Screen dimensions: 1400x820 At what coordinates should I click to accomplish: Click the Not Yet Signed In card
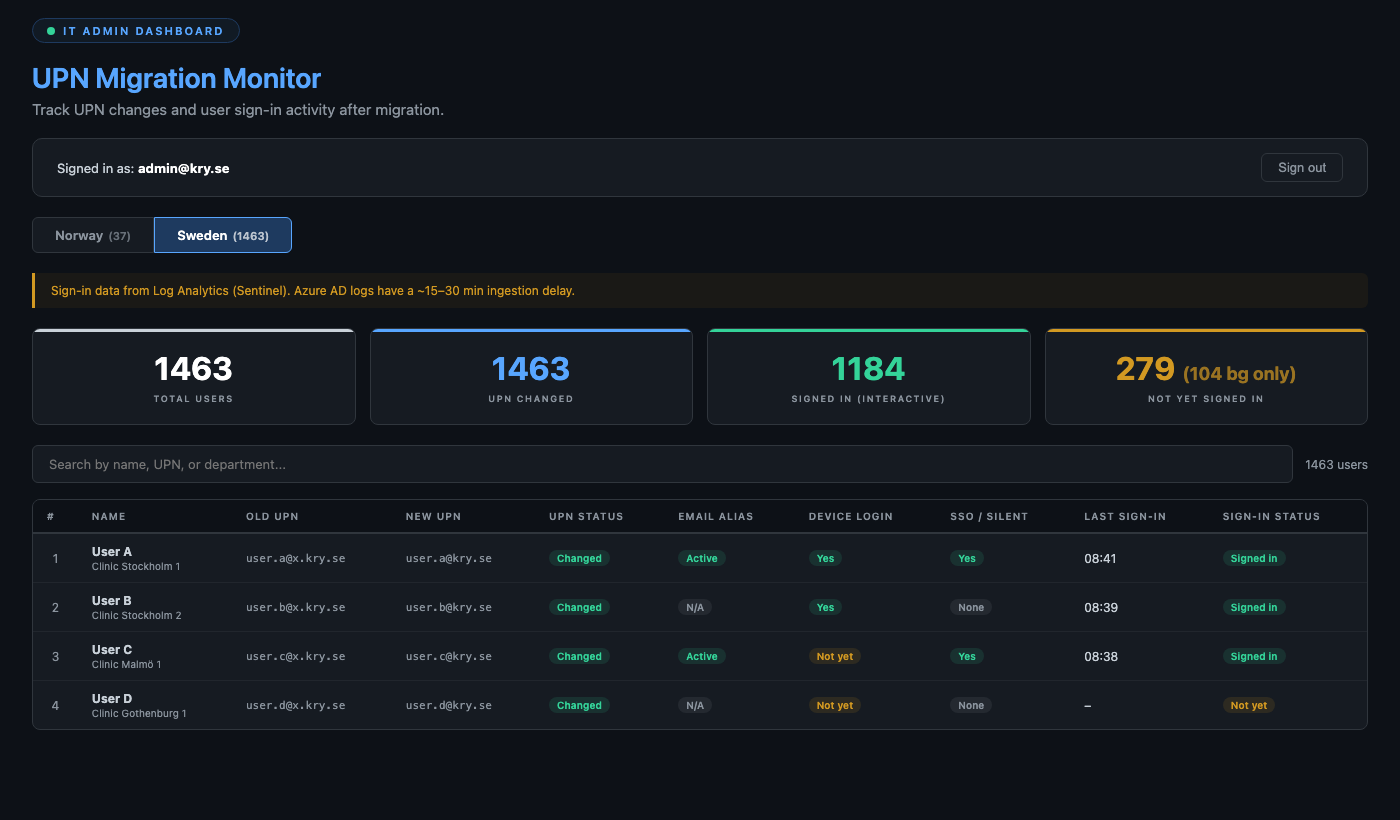click(x=1206, y=377)
